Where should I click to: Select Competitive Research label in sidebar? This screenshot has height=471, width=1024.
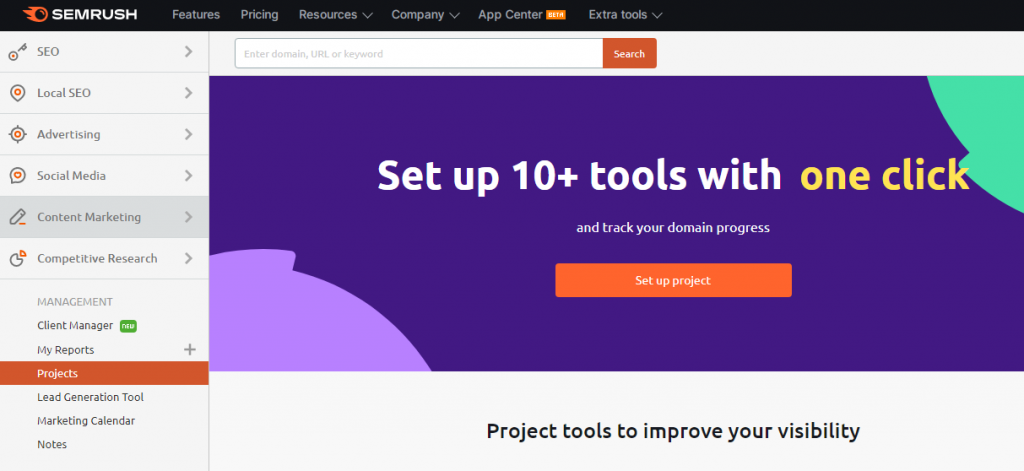97,259
